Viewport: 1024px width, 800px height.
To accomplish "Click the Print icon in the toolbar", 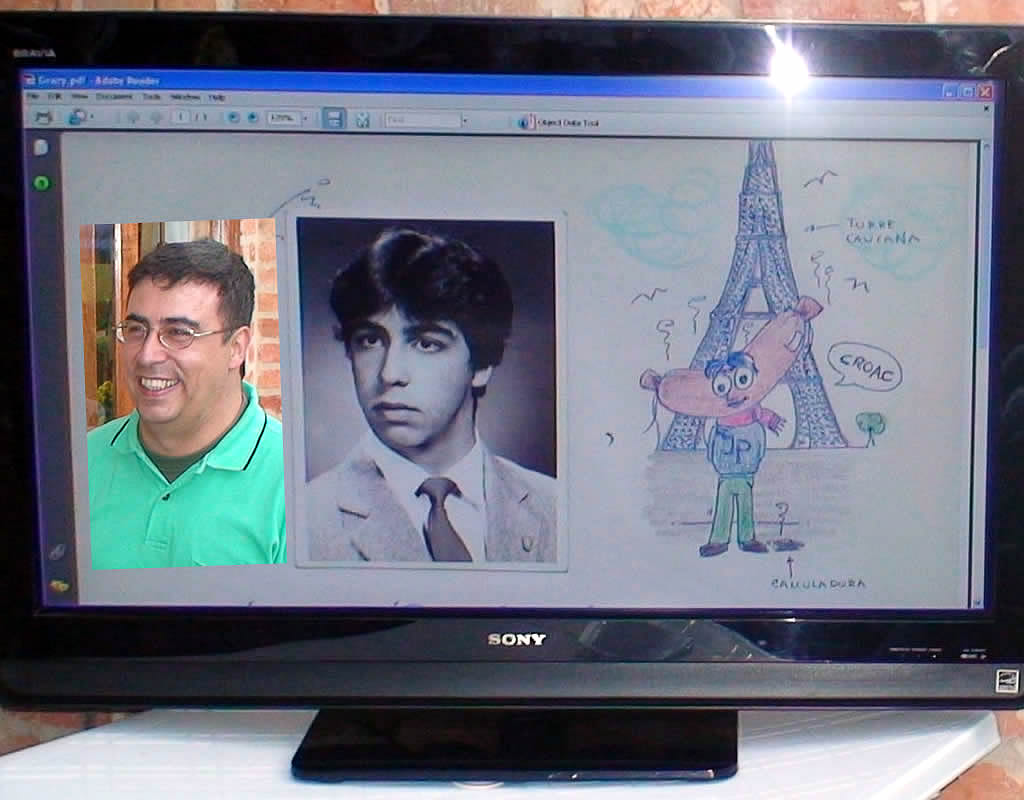I will point(43,117).
